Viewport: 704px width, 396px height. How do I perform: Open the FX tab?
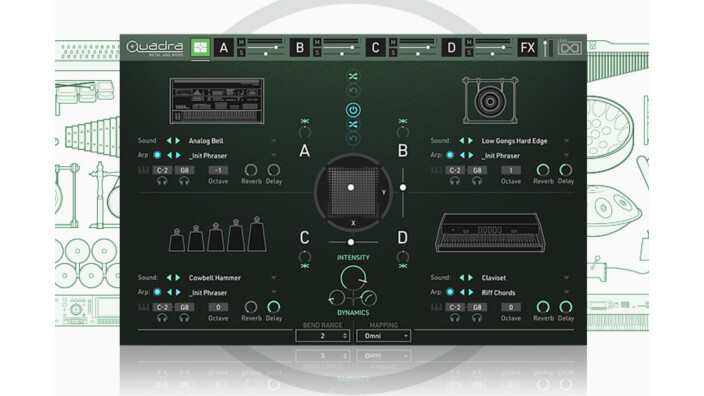tap(528, 47)
